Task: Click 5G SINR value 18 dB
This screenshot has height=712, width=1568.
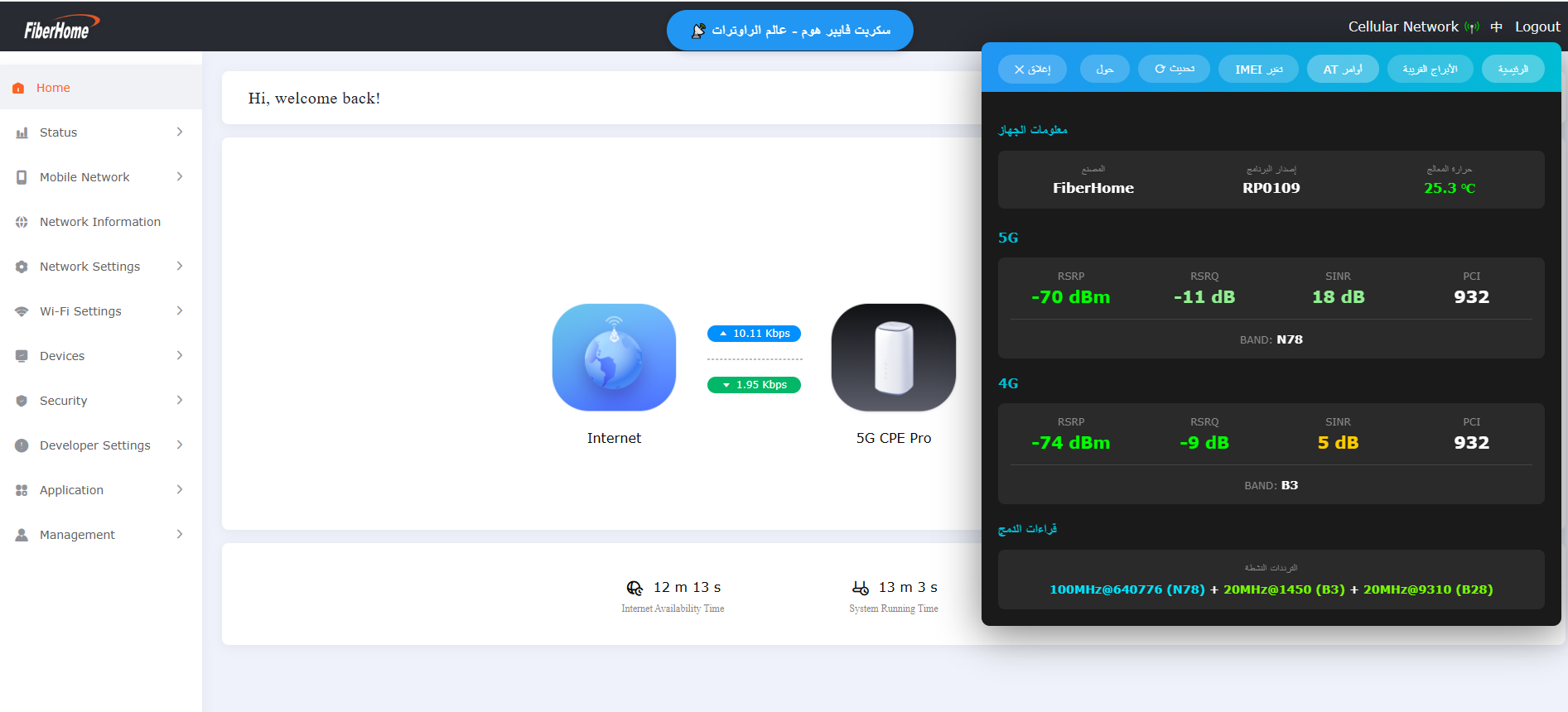Action: (x=1339, y=297)
